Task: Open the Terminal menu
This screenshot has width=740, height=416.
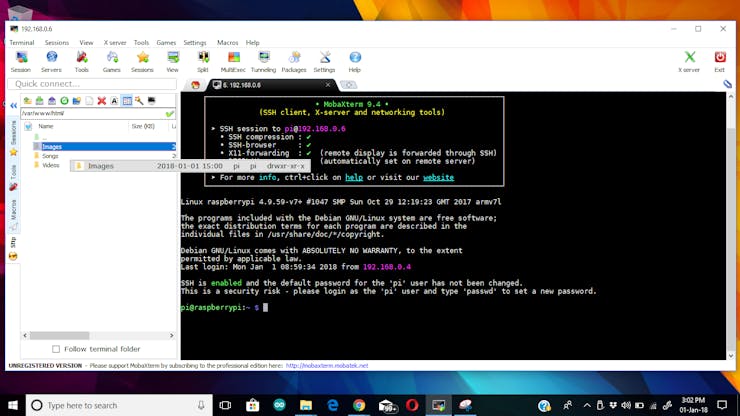Action: tap(22, 42)
